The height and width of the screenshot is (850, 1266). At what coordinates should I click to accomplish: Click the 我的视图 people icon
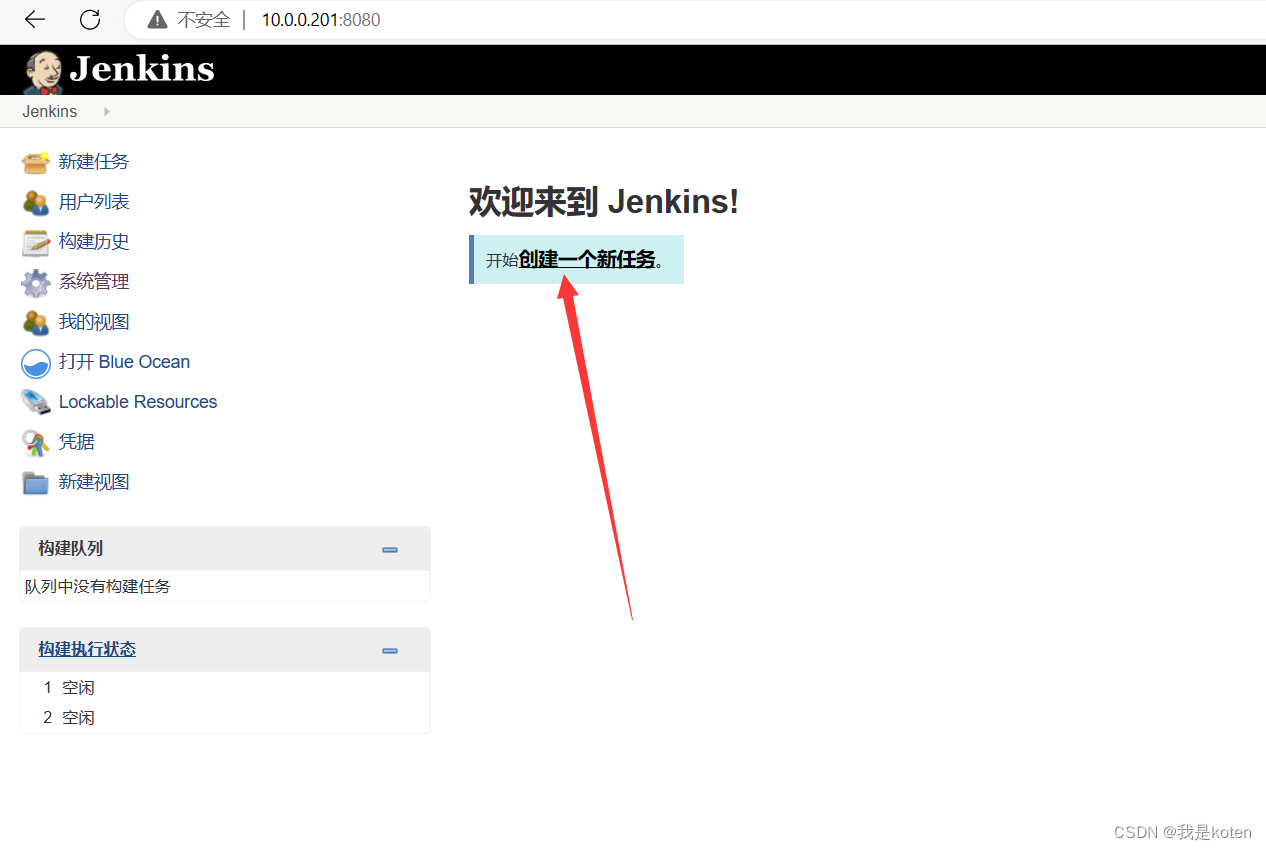tap(36, 322)
